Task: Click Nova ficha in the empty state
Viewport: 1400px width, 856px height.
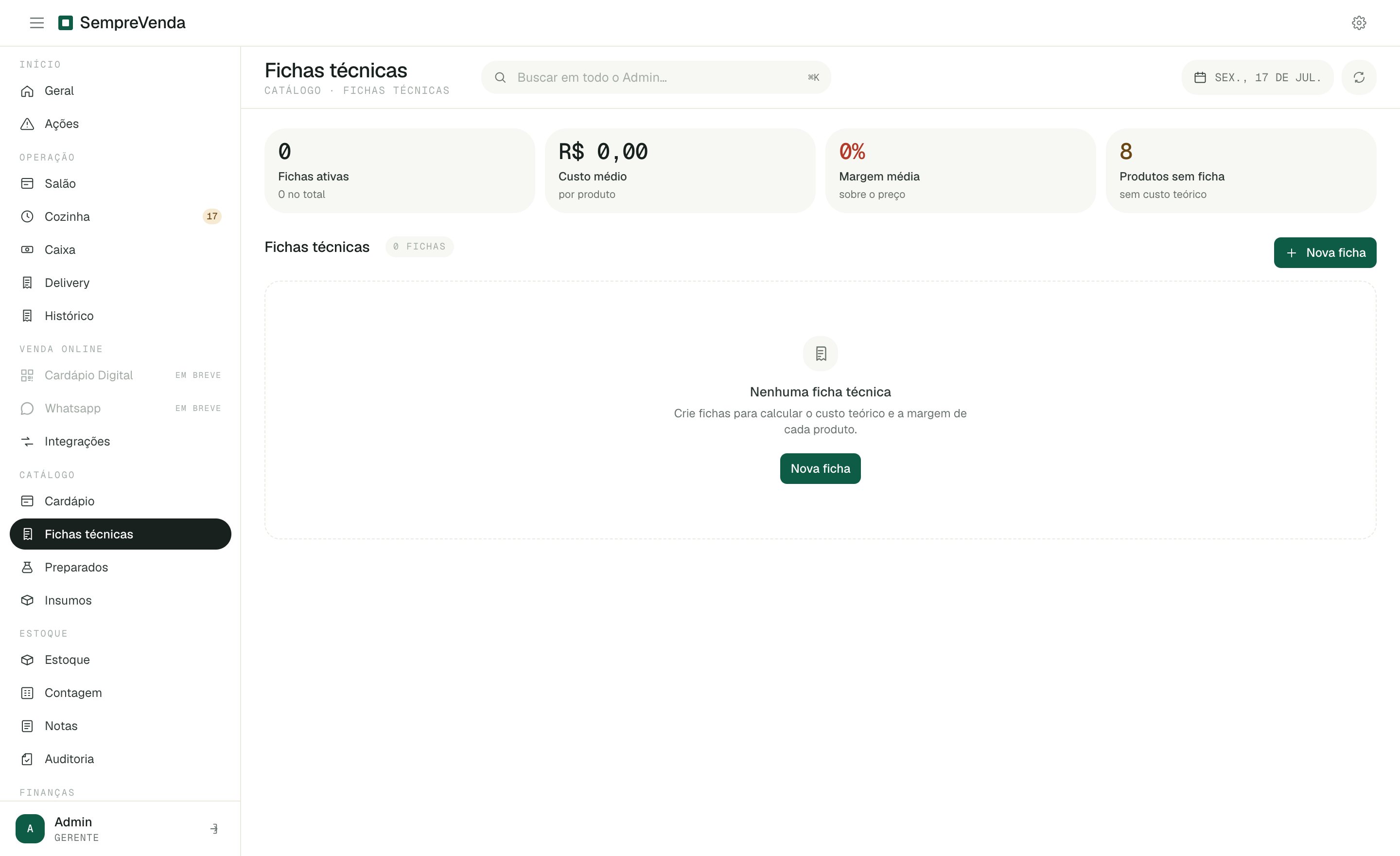Action: pyautogui.click(x=820, y=468)
